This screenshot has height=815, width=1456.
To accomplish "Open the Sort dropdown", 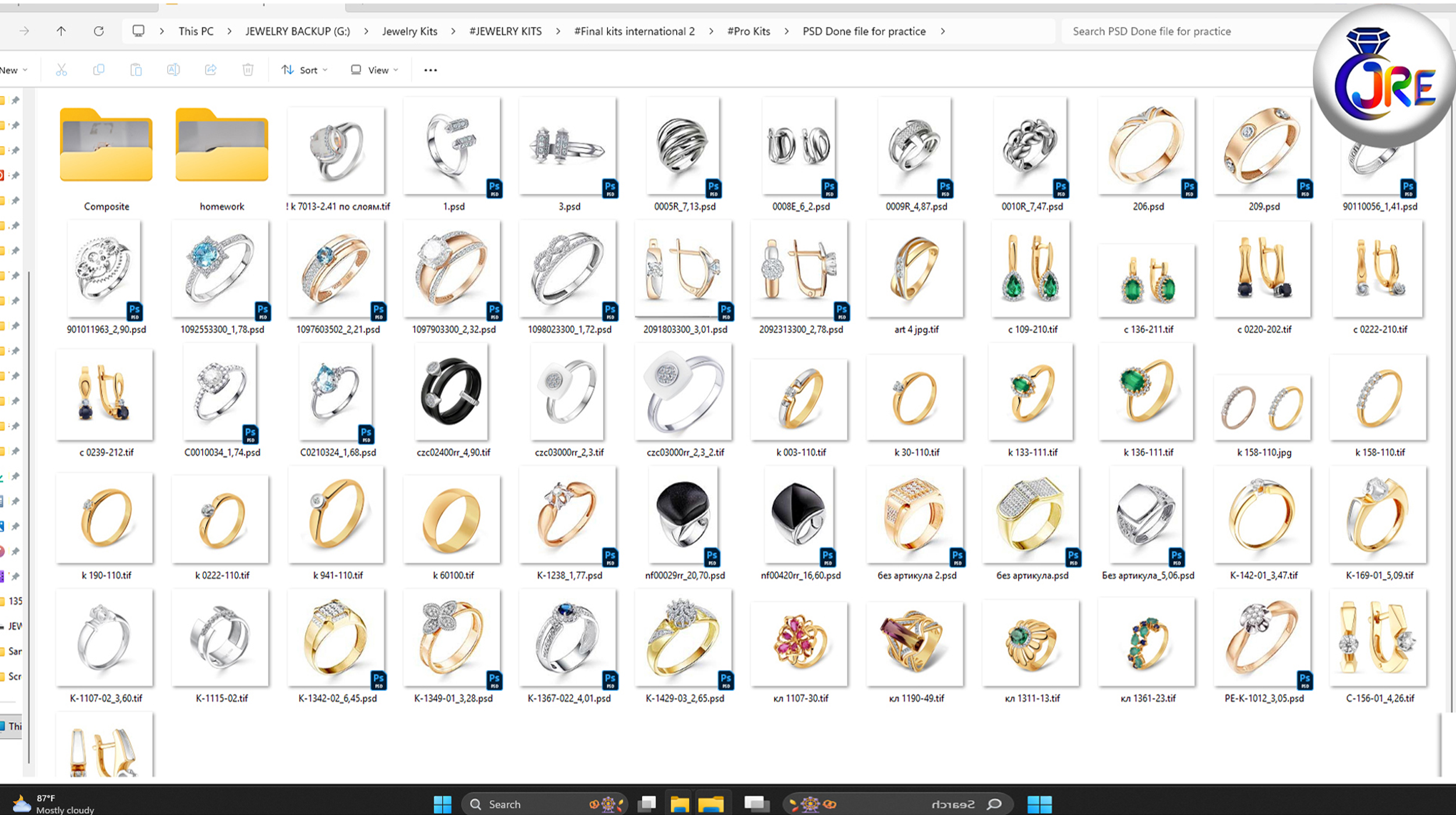I will [x=304, y=69].
